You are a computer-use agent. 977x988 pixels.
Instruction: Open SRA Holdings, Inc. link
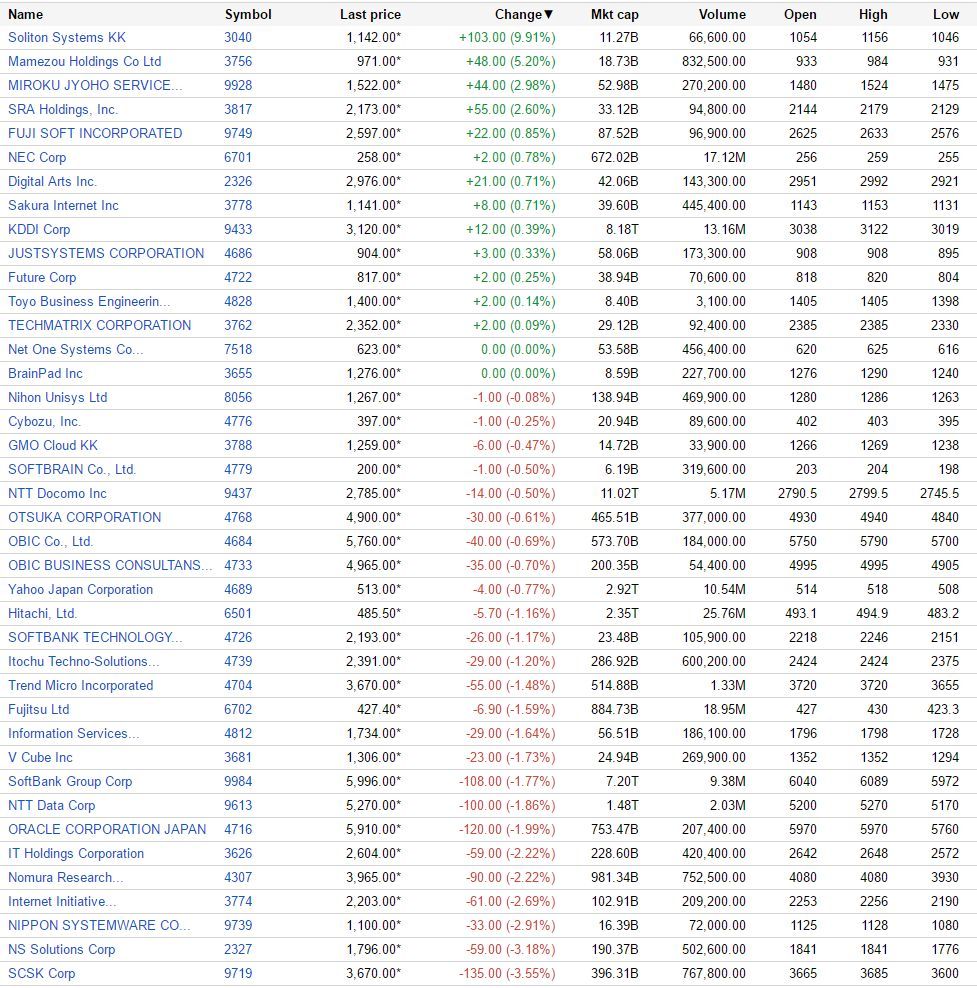click(63, 110)
